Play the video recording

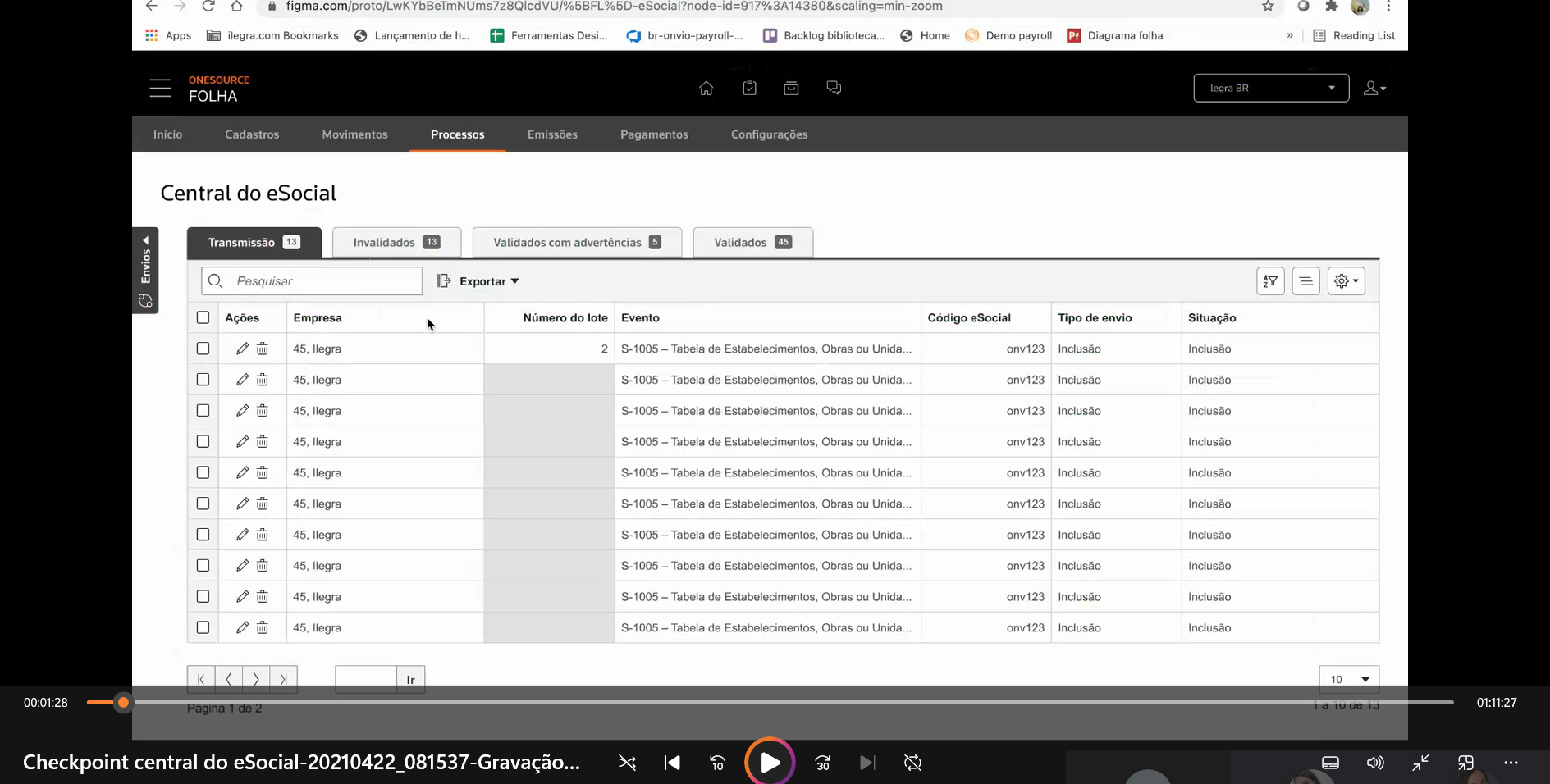click(770, 763)
